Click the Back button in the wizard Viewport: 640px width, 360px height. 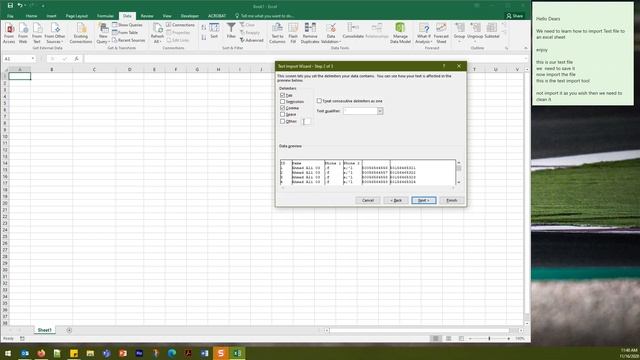pos(396,200)
